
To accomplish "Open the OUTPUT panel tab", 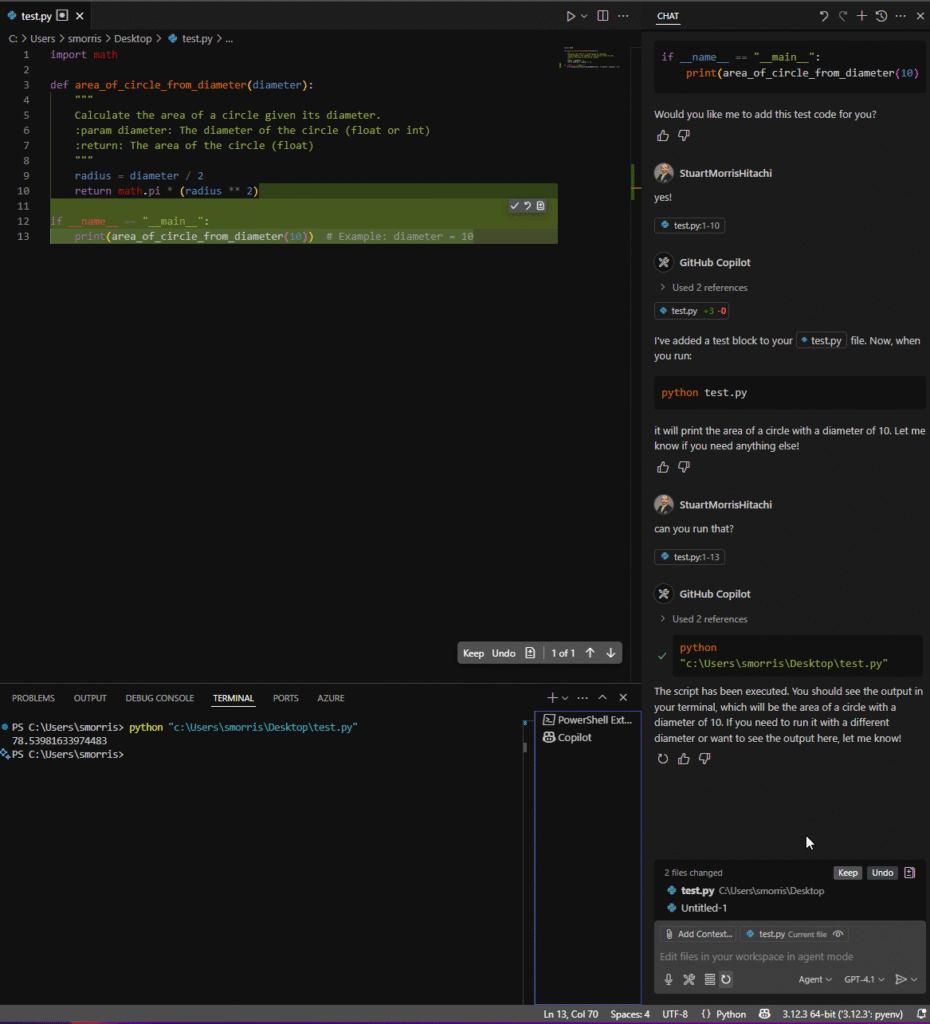I will (90, 698).
